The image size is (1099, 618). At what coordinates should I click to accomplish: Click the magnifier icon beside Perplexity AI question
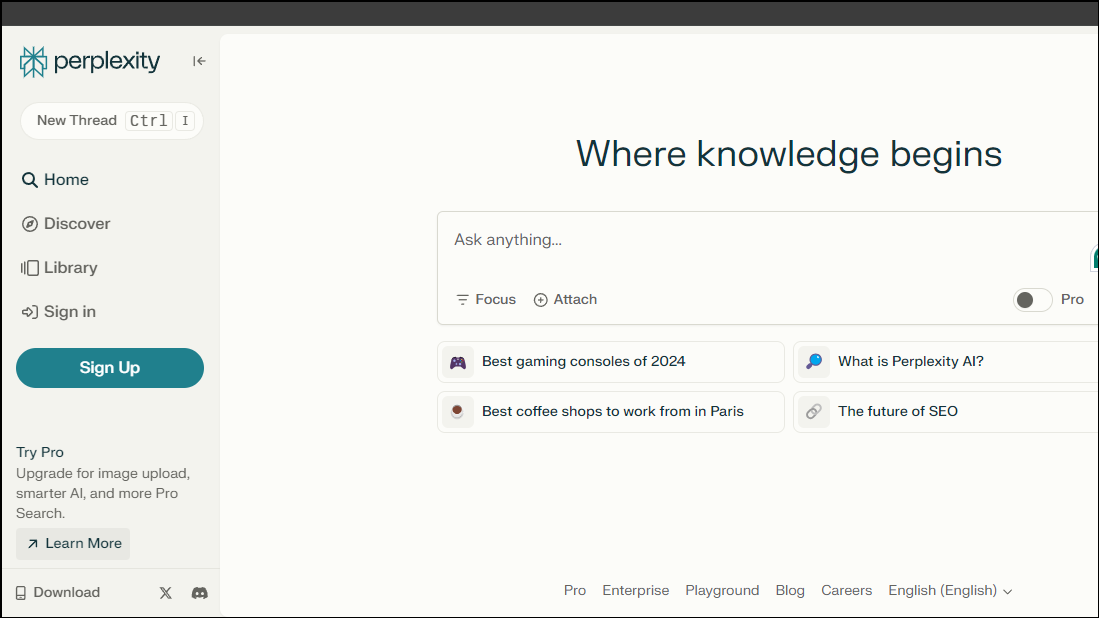pyautogui.click(x=814, y=362)
